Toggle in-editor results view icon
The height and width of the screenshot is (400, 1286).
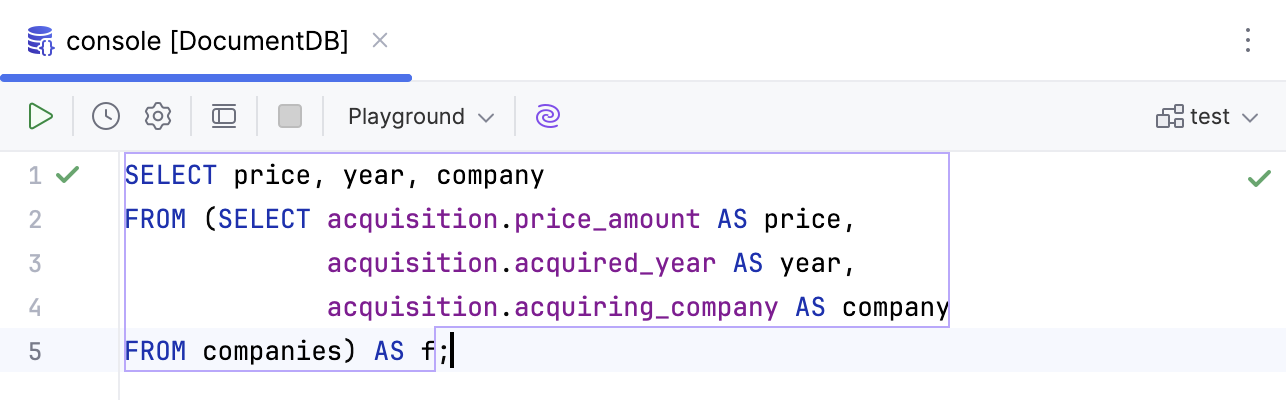coord(224,116)
